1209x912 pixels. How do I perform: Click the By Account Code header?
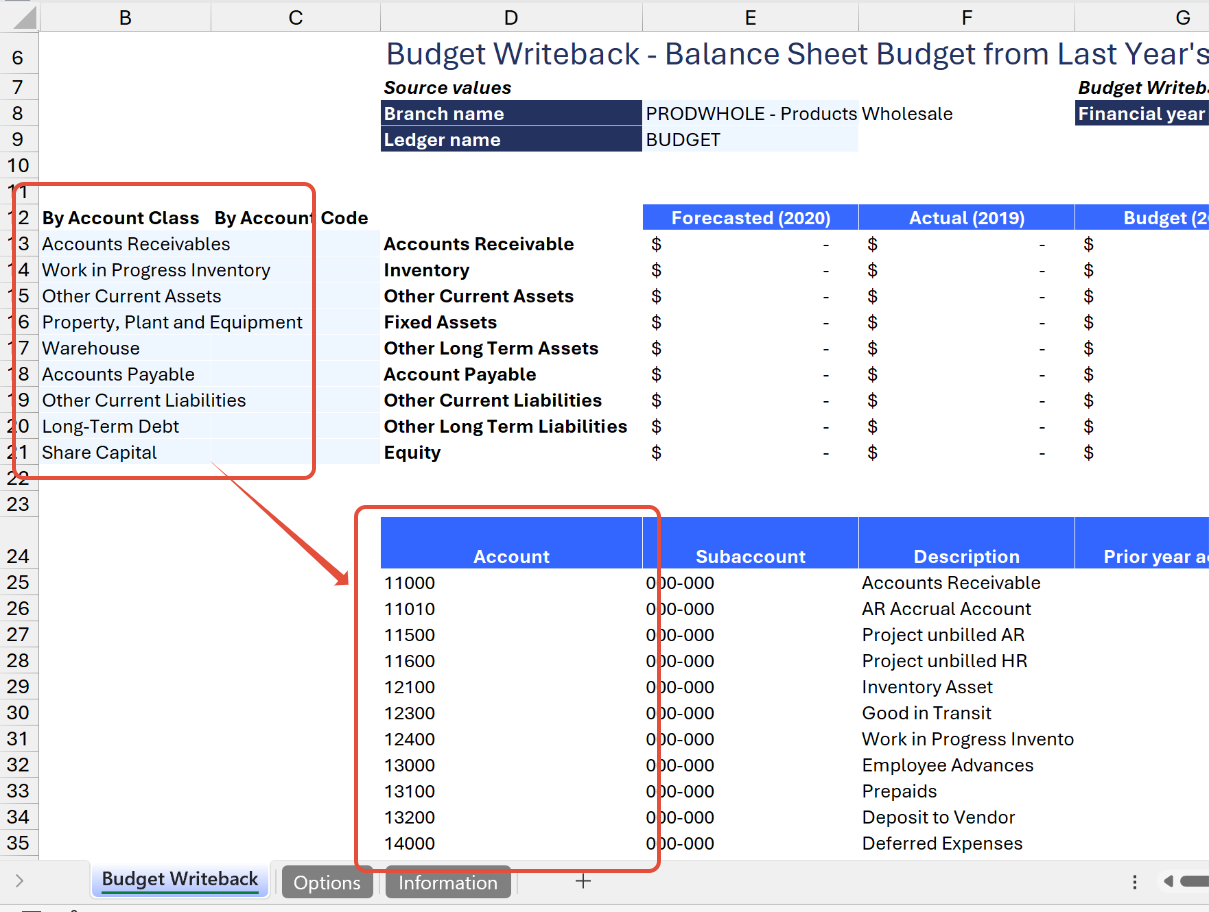tap(291, 218)
